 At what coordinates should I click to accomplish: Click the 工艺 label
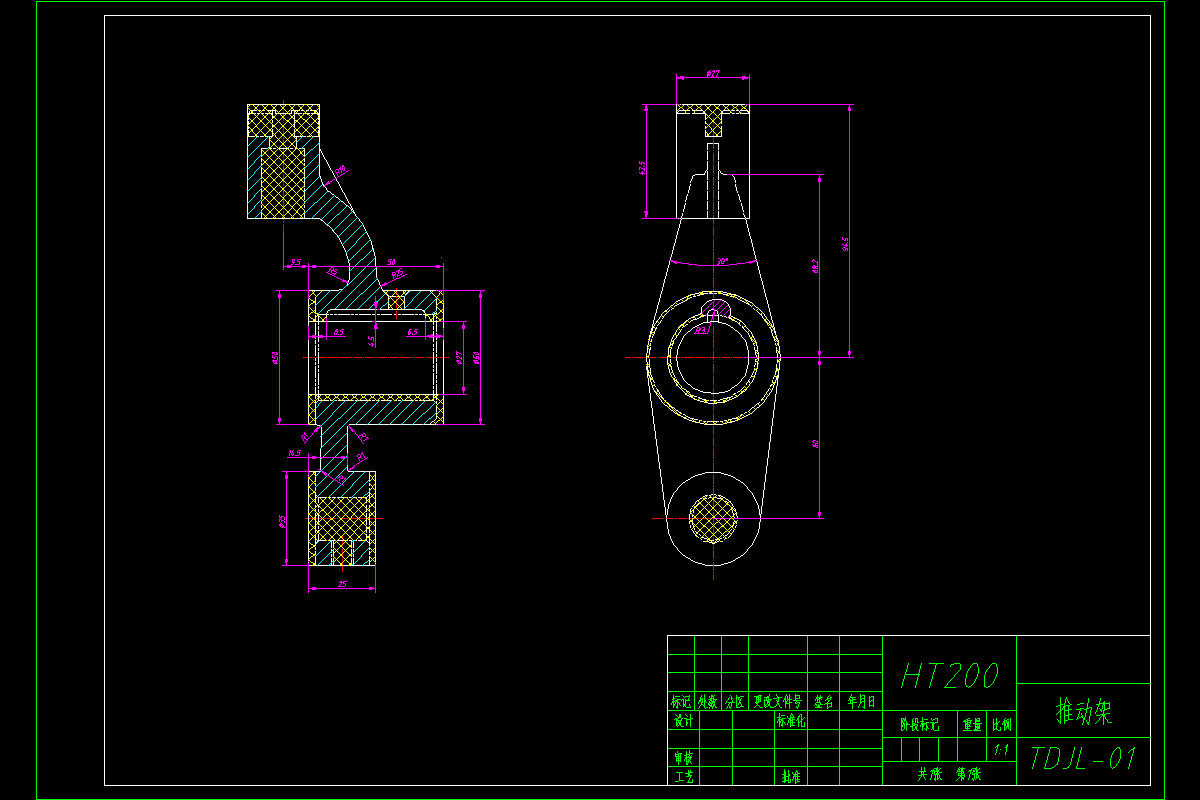(683, 777)
